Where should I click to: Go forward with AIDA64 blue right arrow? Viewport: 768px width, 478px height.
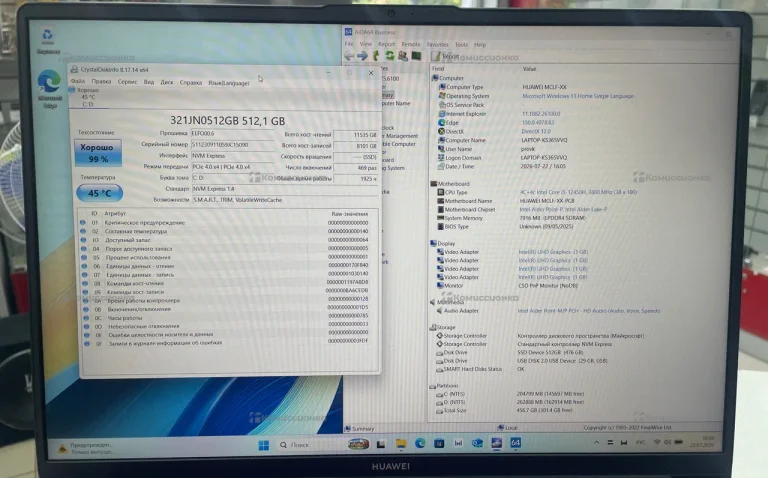click(x=362, y=56)
